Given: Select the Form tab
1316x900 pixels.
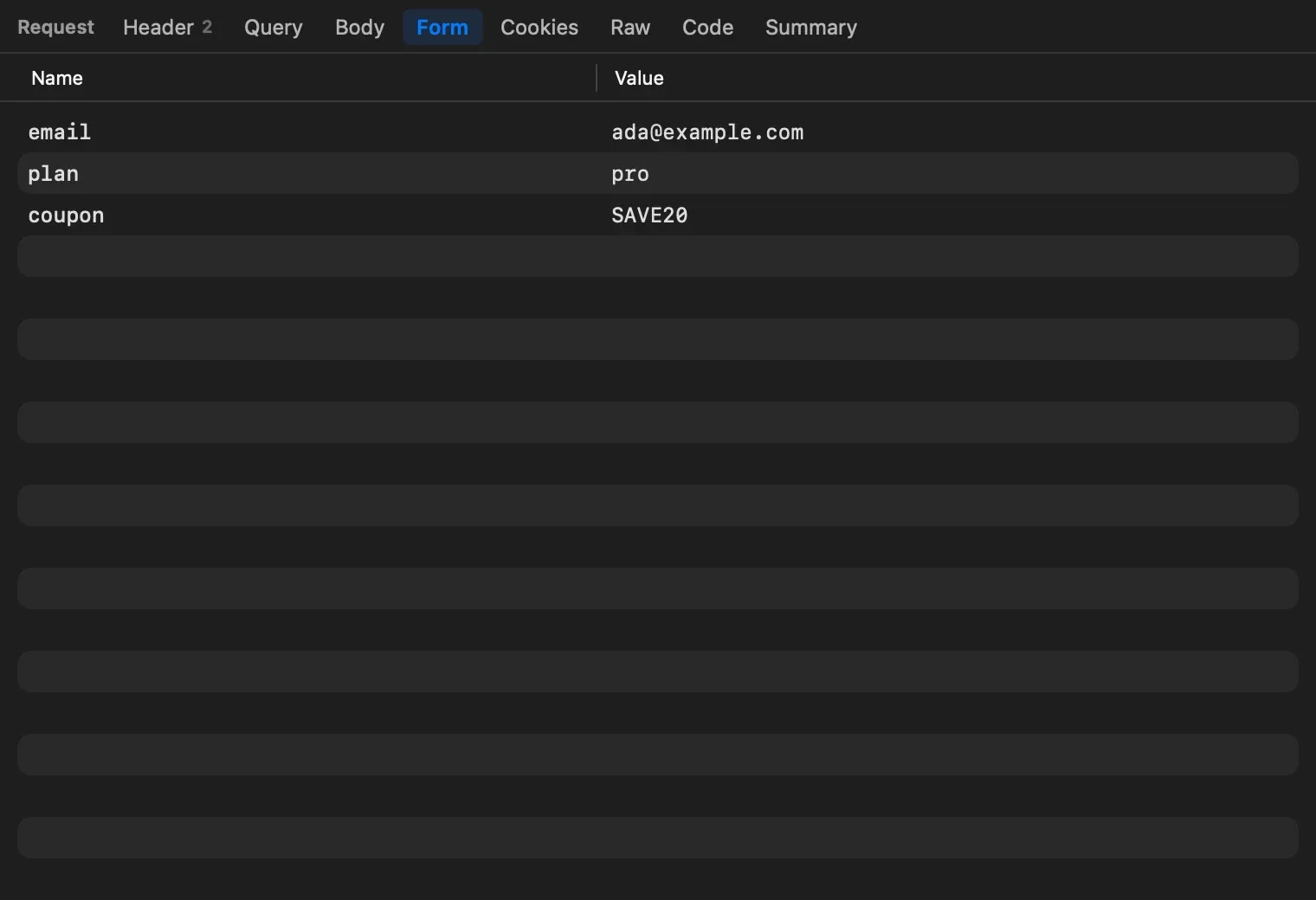Looking at the screenshot, I should pos(442,28).
